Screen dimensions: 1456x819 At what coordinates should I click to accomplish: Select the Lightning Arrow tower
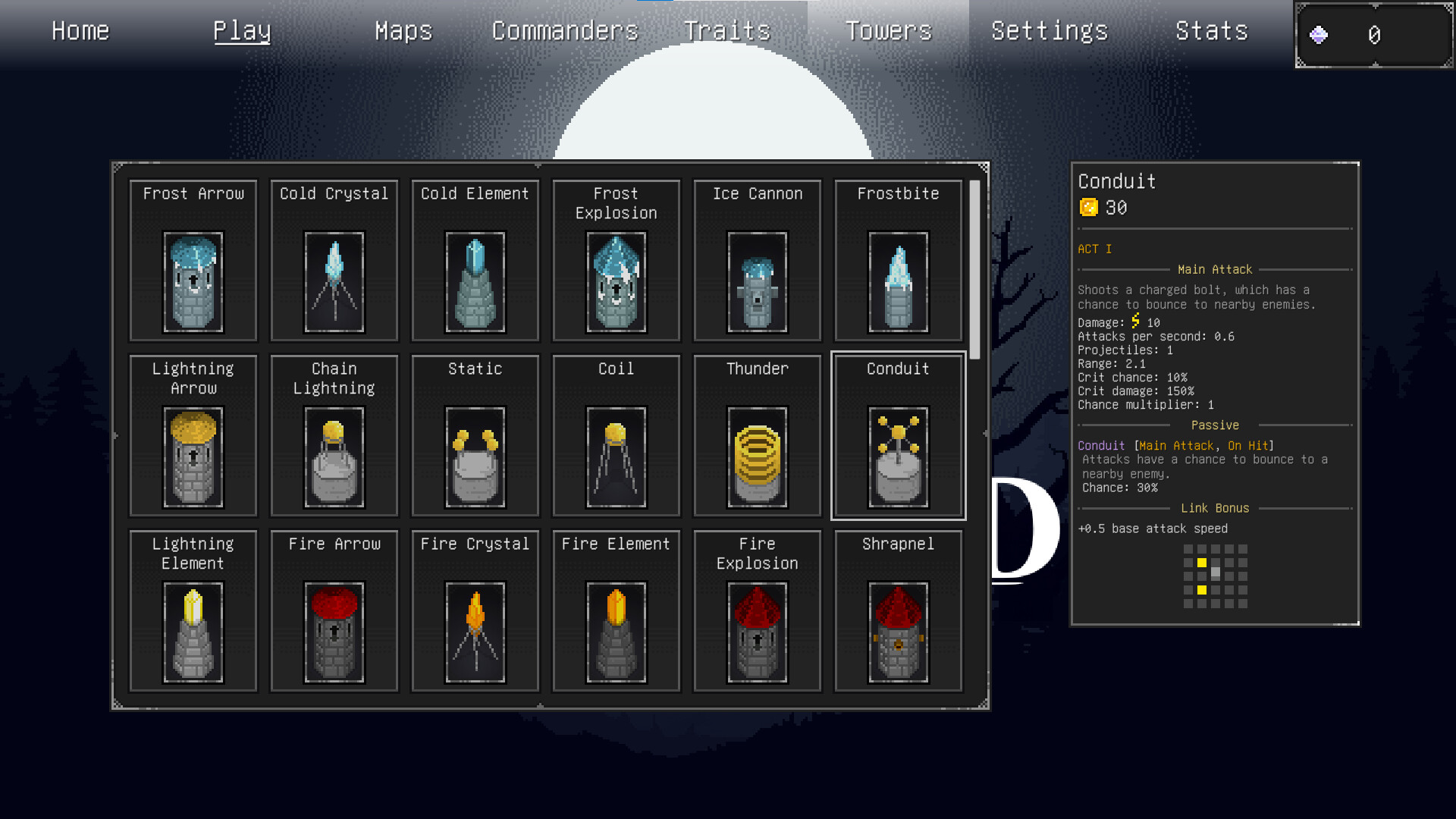tap(193, 436)
